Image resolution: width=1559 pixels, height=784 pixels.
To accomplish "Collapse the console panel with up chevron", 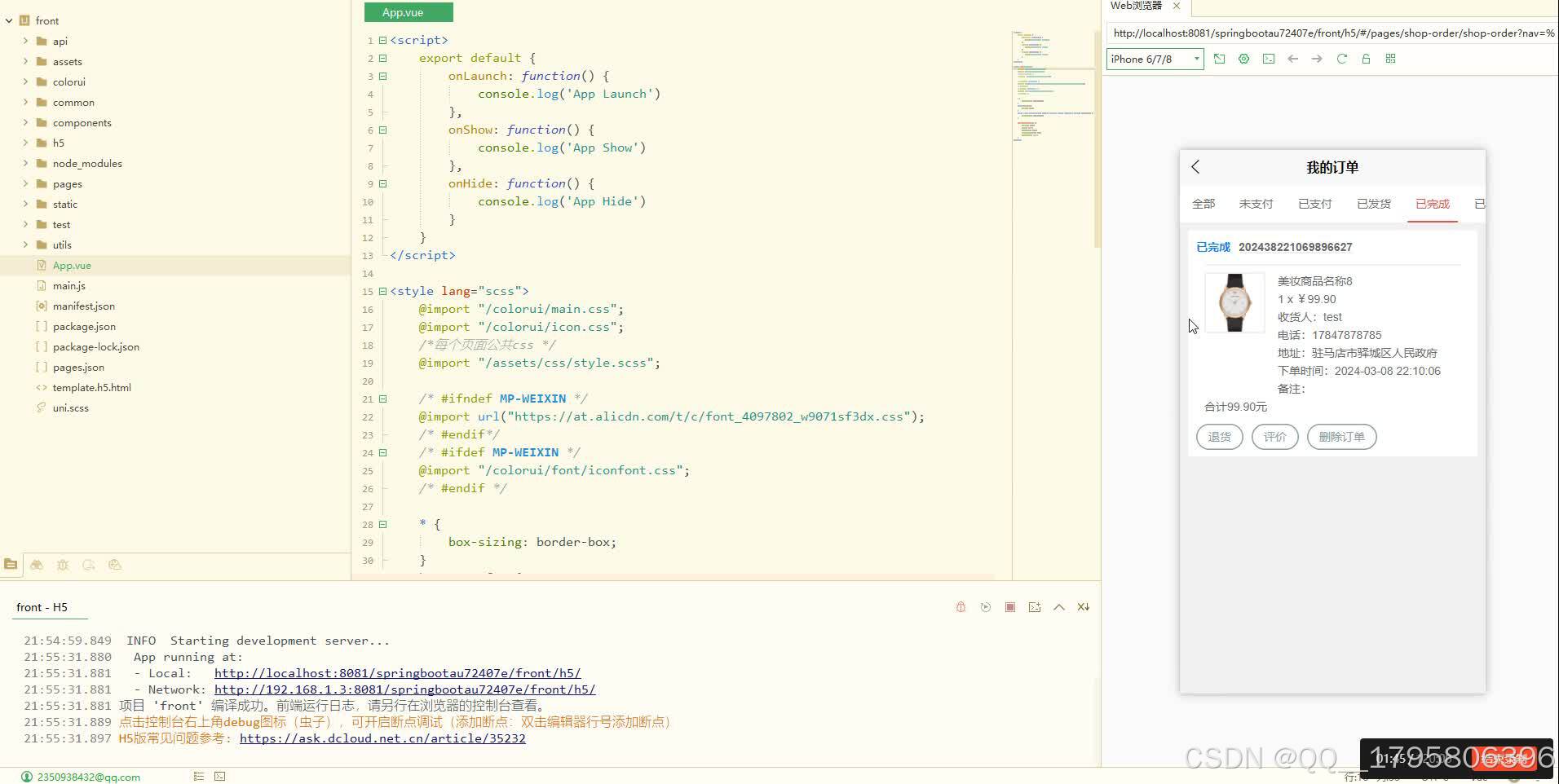I will (1059, 607).
